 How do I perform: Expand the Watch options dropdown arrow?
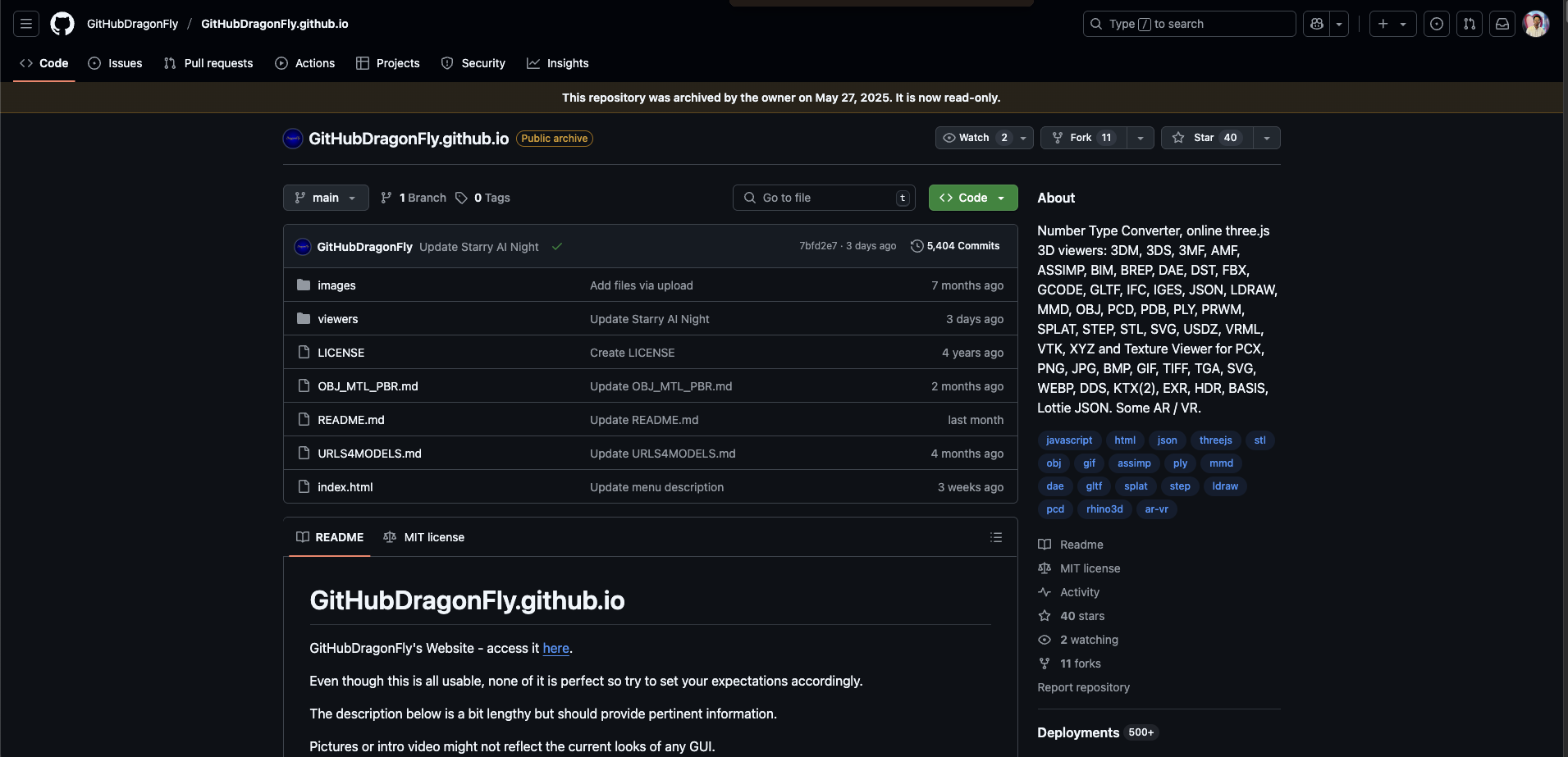pos(1023,138)
